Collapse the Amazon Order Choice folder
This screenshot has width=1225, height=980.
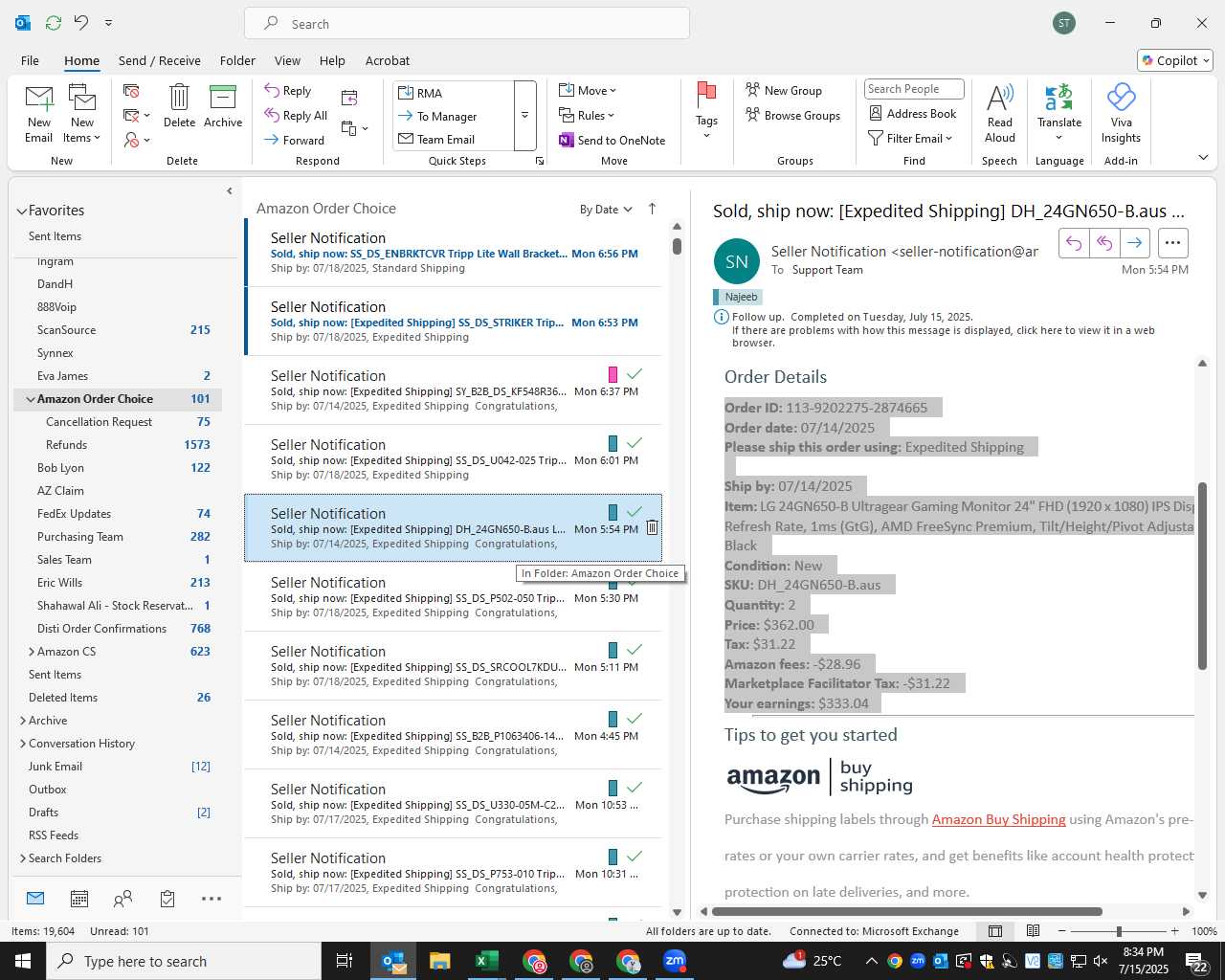pyautogui.click(x=31, y=399)
